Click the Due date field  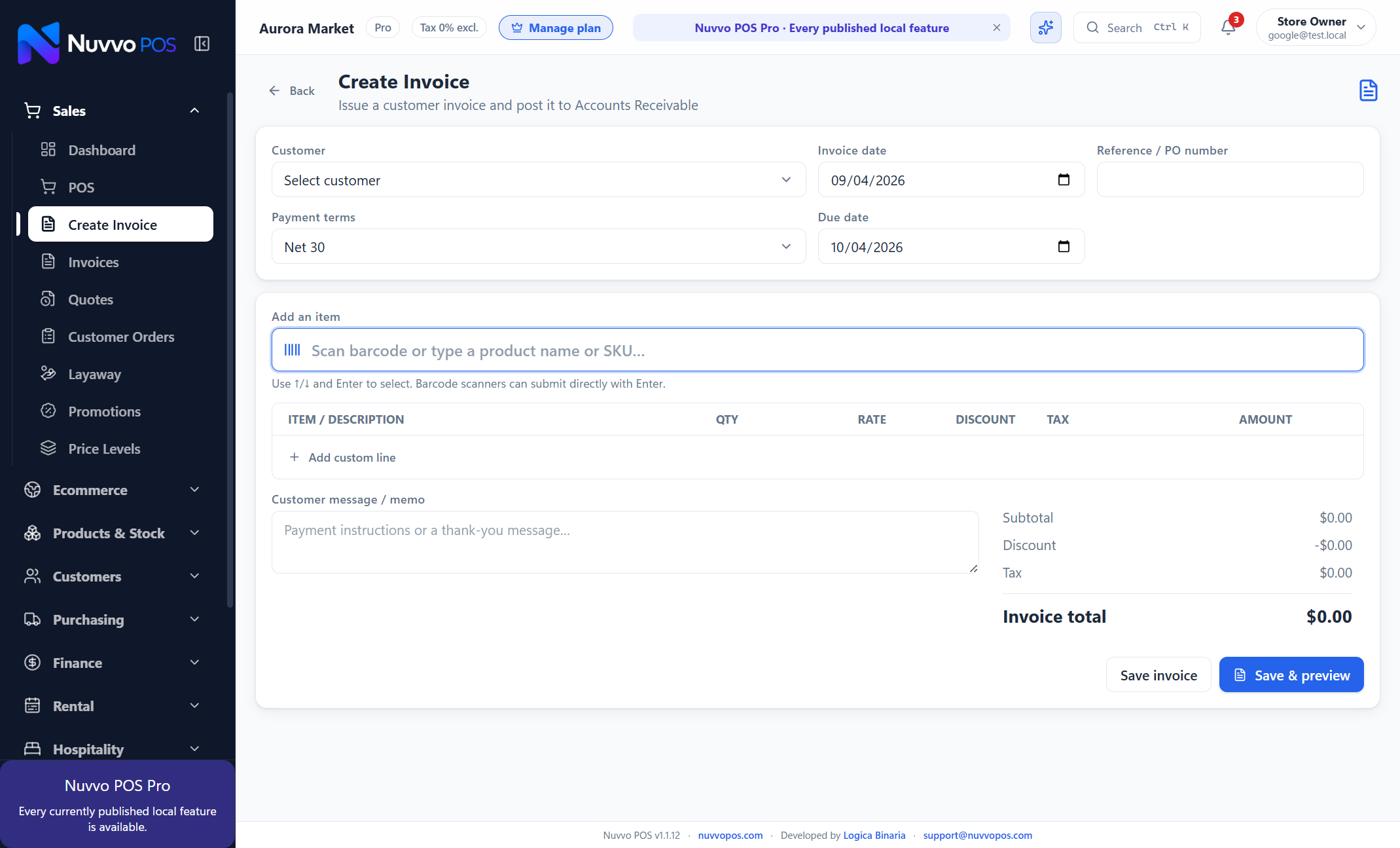tap(950, 246)
